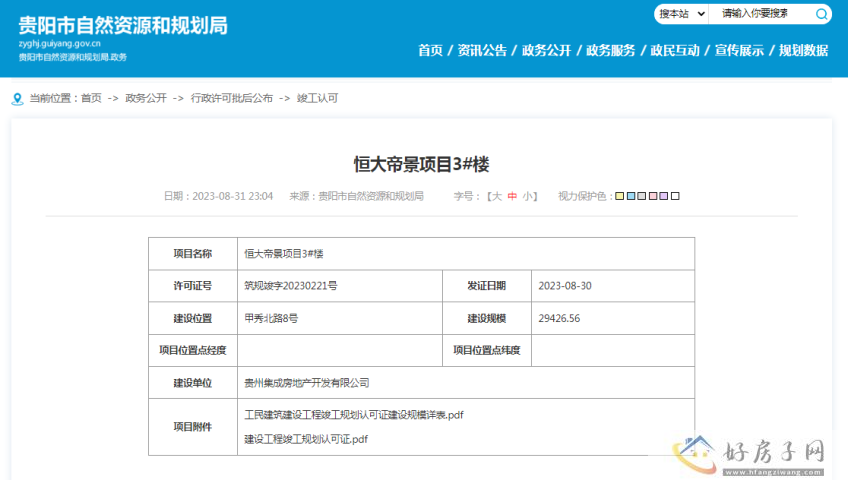Click the 许可证号 label cell

pyautogui.click(x=193, y=286)
